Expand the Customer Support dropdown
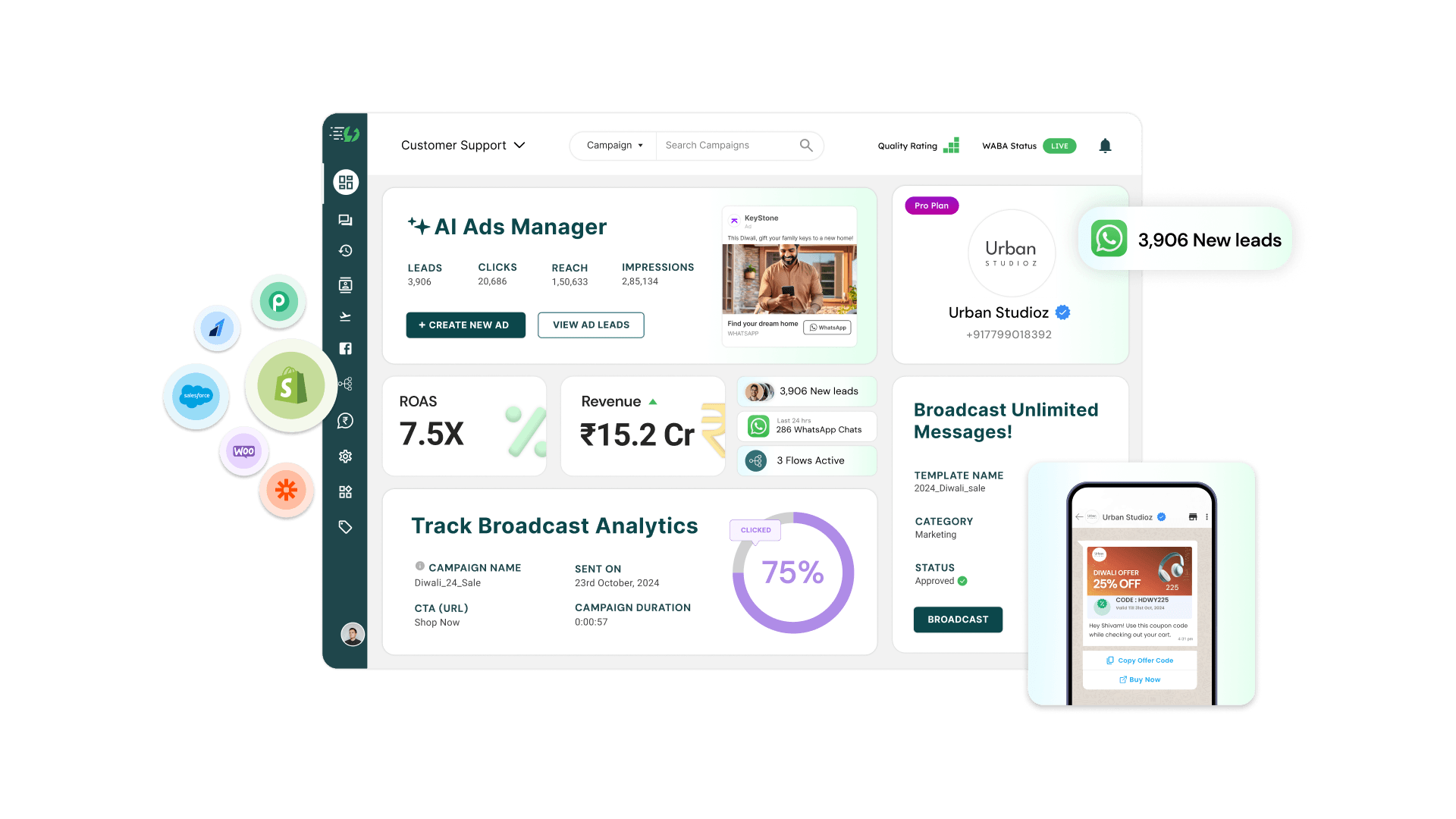 click(x=521, y=145)
